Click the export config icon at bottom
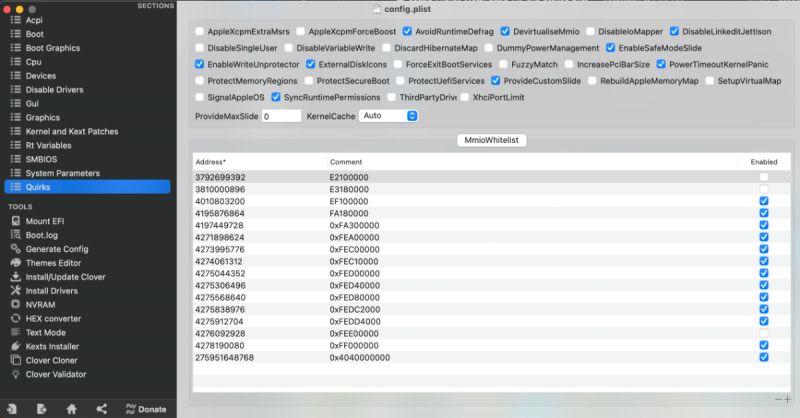 point(42,409)
